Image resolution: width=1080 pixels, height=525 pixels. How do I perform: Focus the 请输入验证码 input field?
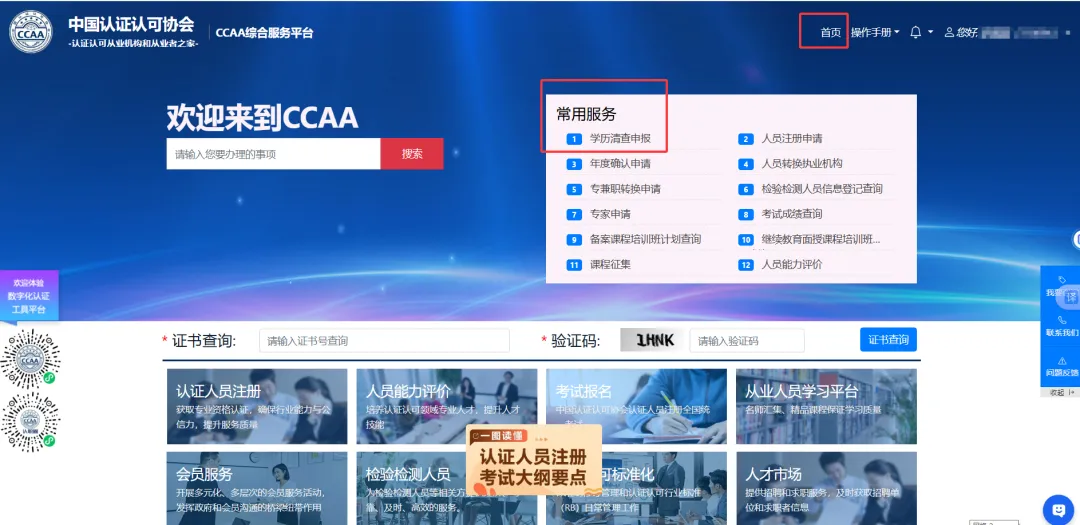pos(747,340)
